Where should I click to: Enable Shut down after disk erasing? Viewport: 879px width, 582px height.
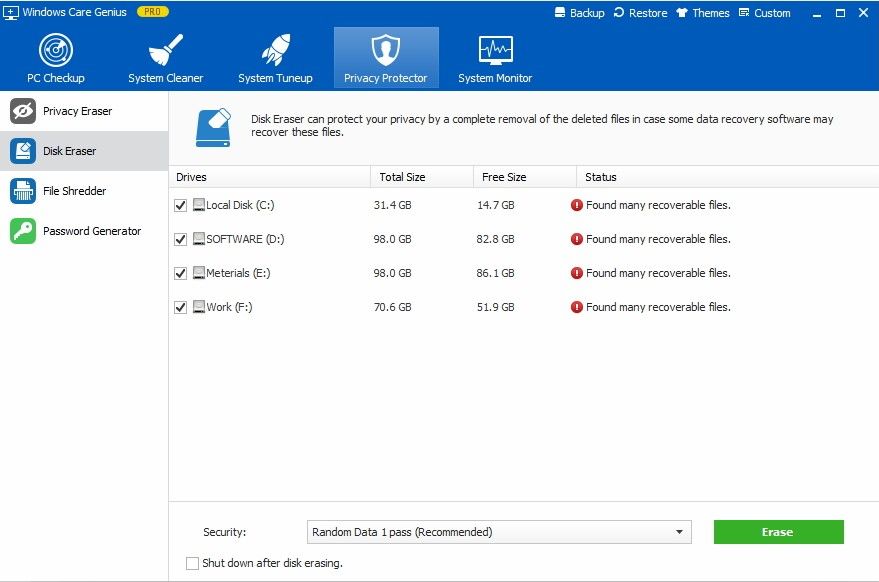(x=192, y=563)
